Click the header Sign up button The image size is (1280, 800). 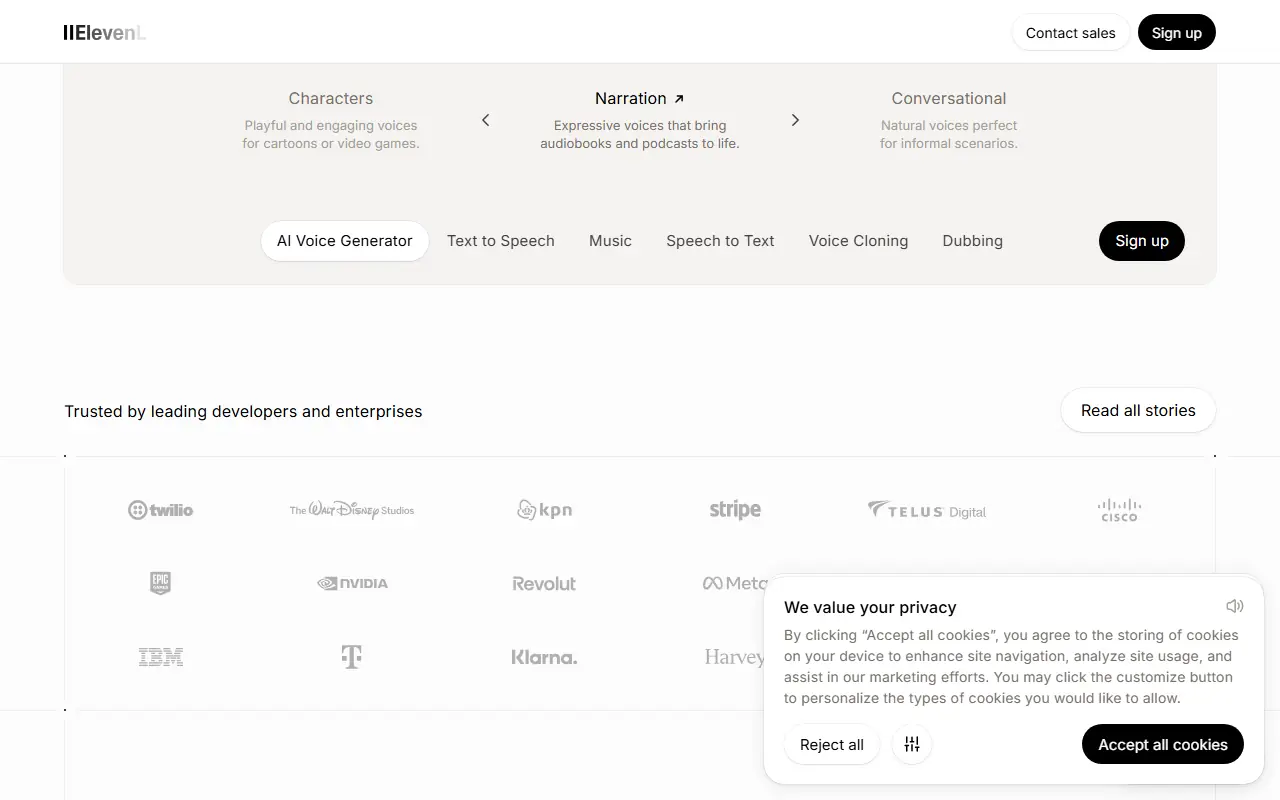click(1177, 33)
